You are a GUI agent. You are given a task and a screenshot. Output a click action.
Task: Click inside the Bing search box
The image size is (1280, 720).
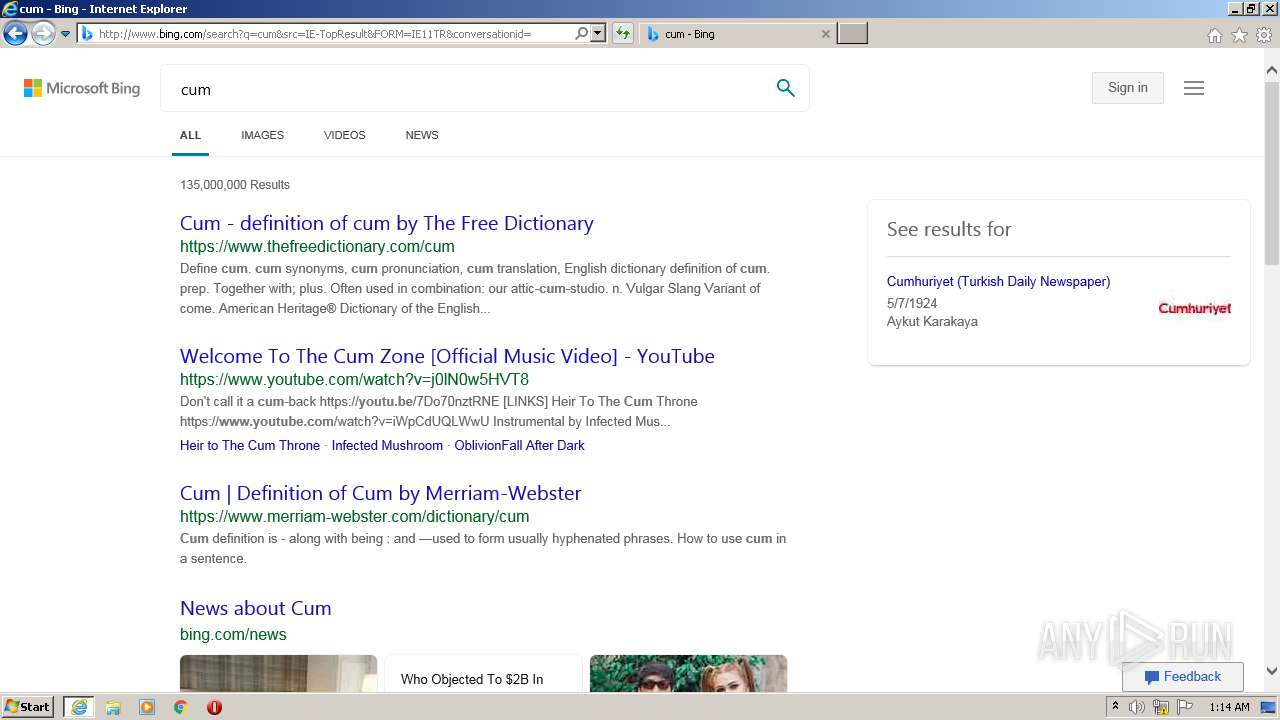click(470, 89)
